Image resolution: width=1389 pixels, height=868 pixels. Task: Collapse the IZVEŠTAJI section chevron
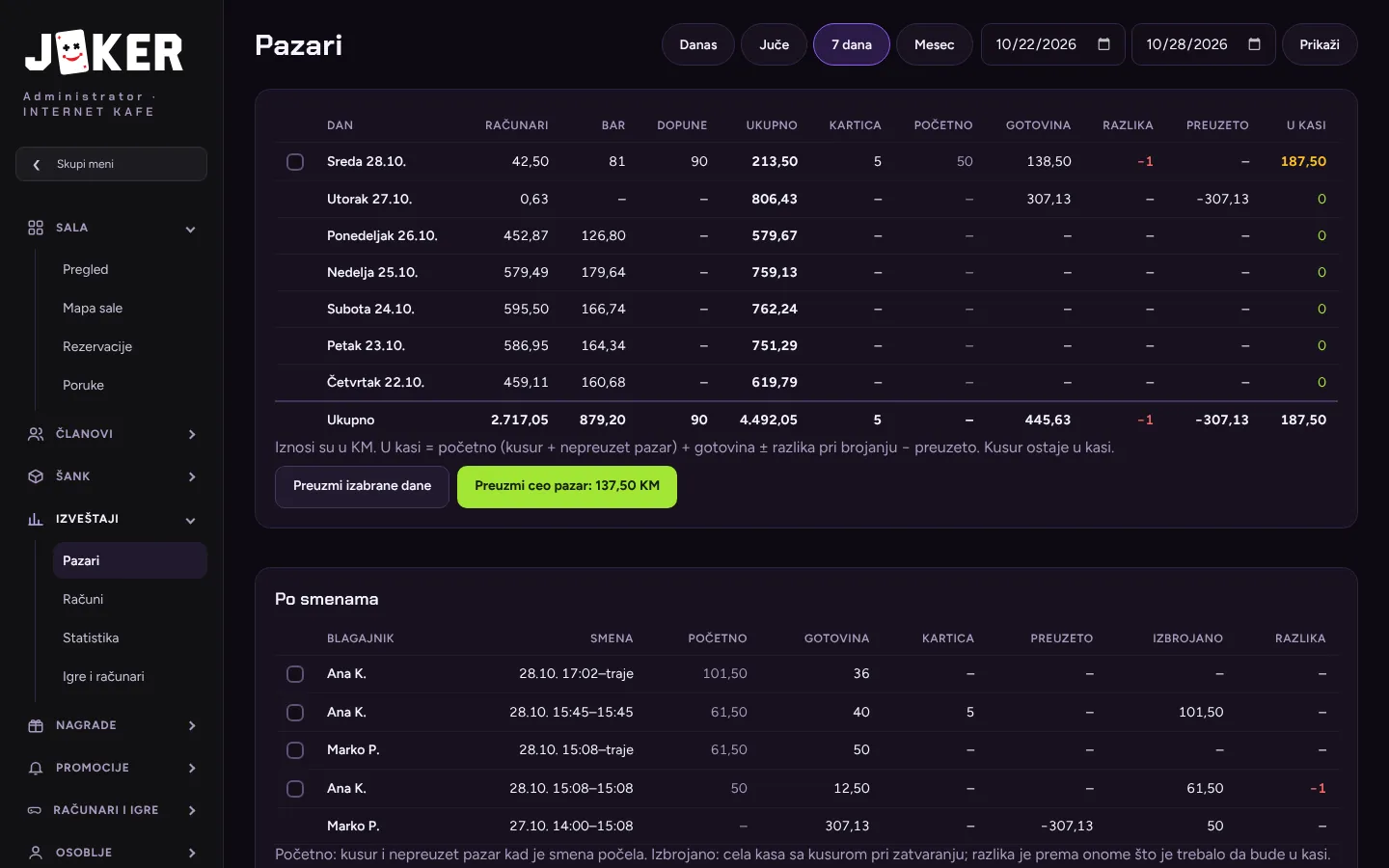click(x=191, y=520)
